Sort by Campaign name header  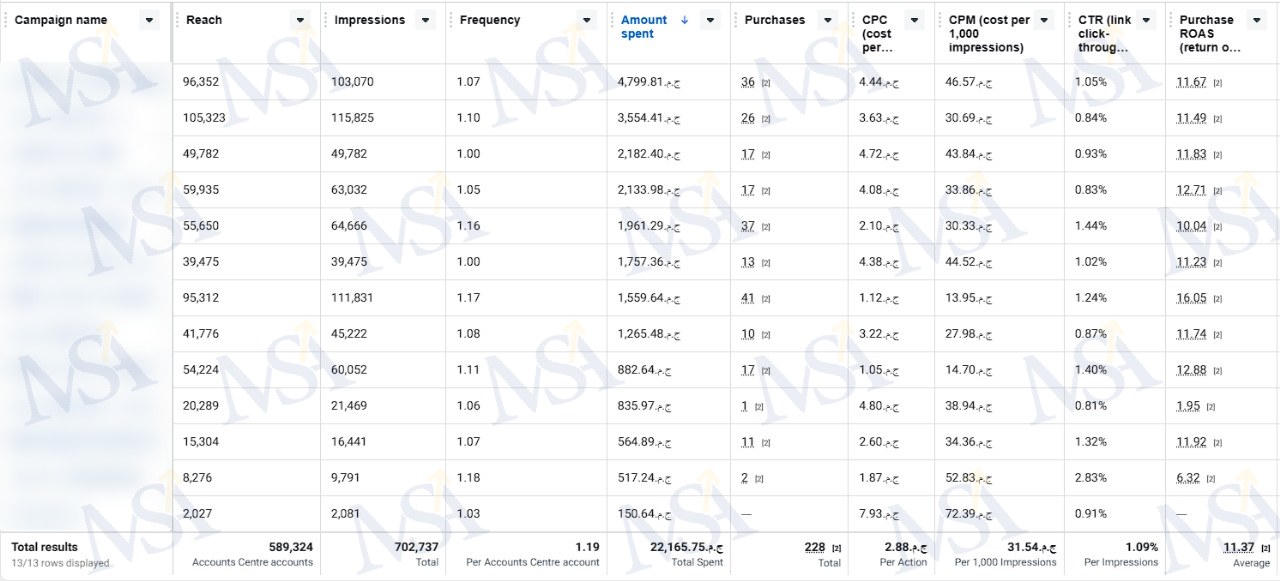(x=61, y=20)
